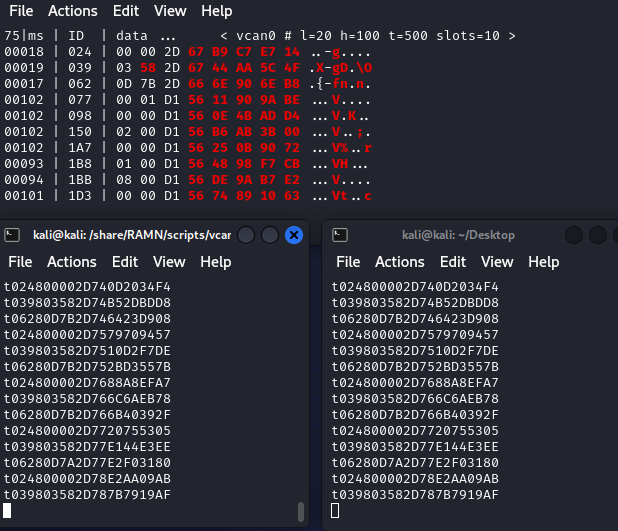Maximize the kali@kali ~/Desktop terminal window
Screen dimensions: 618x531
click(597, 235)
